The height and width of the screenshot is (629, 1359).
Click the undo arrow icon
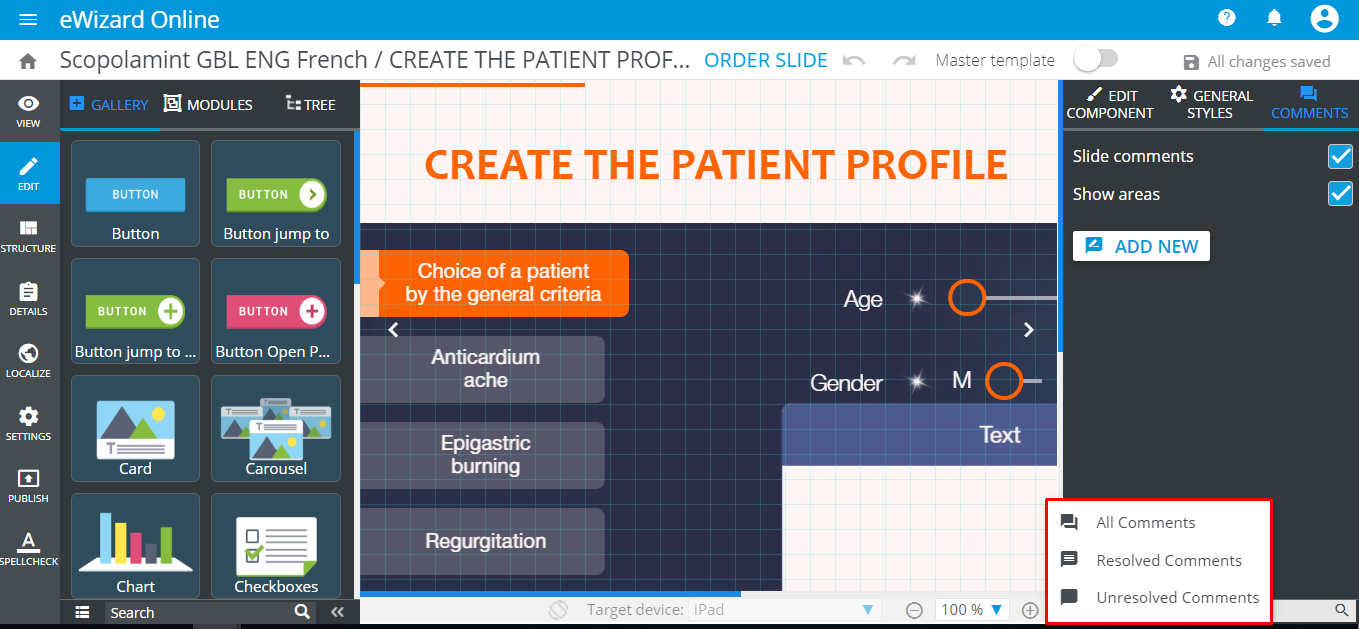(854, 61)
